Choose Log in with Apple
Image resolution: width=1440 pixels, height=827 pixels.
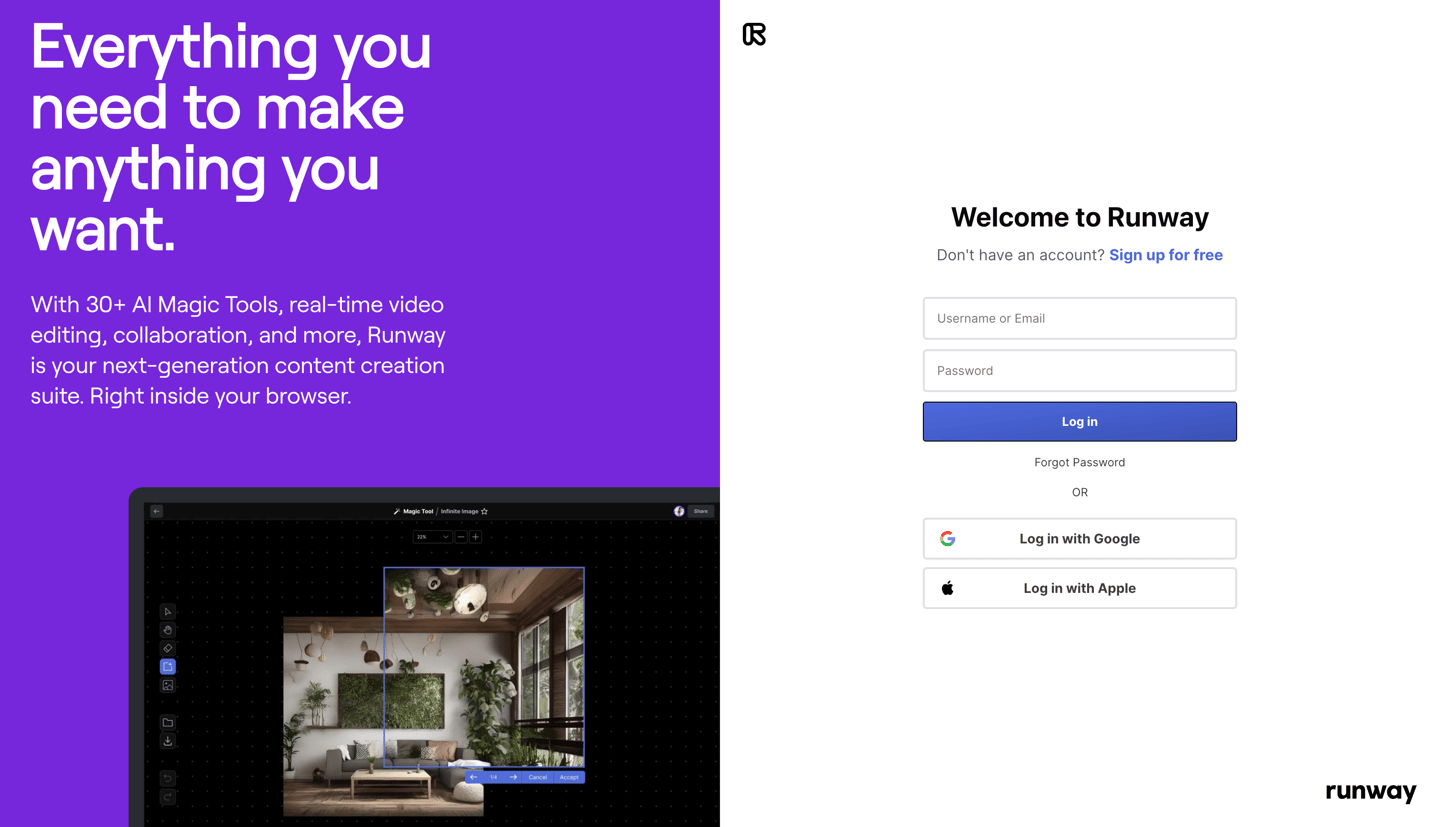(1079, 589)
